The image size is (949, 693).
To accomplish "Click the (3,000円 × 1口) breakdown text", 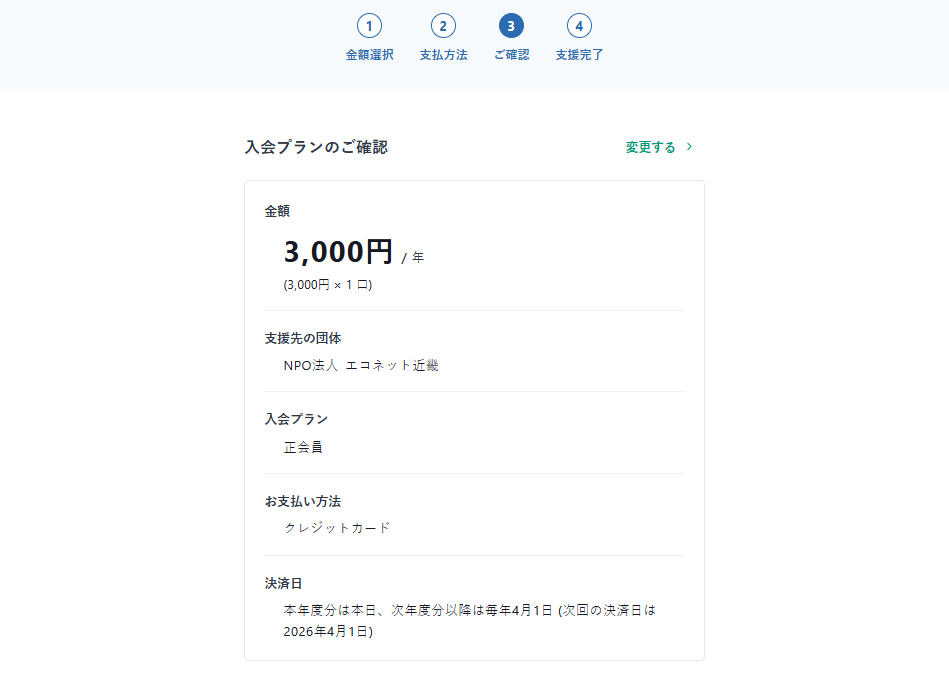I will click(x=328, y=285).
